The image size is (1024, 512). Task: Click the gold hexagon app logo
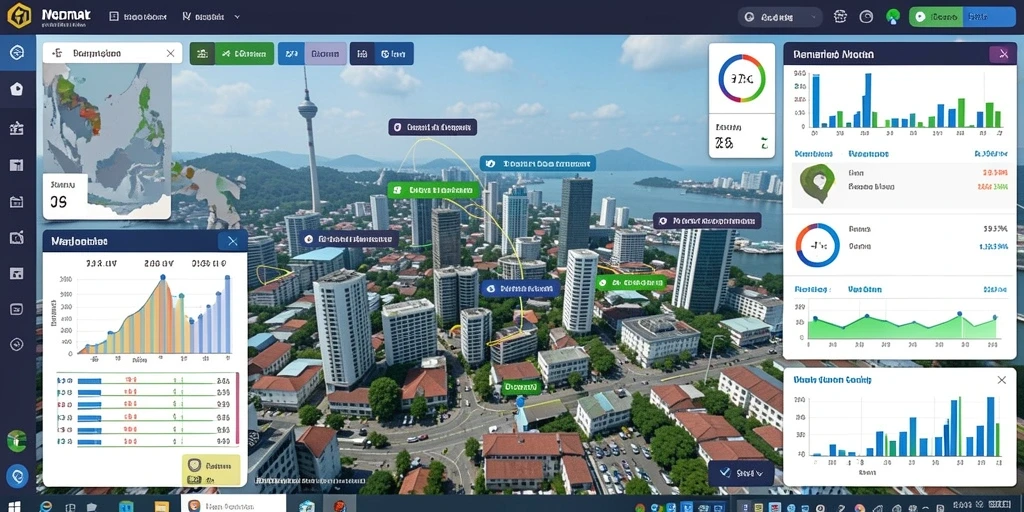tap(19, 16)
